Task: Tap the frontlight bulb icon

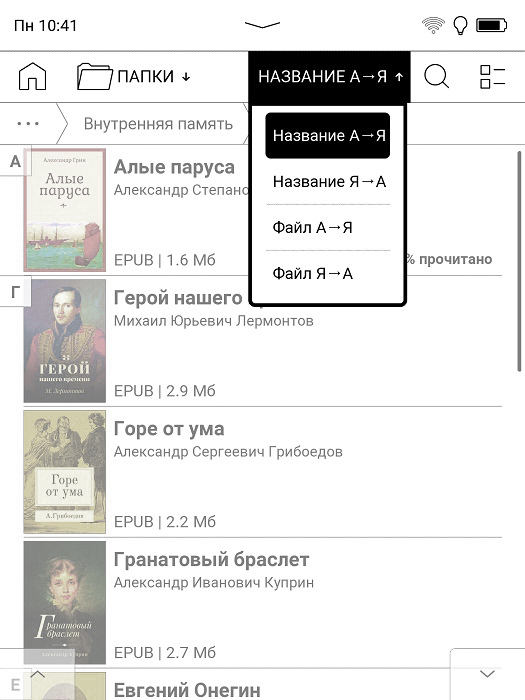Action: 460,25
